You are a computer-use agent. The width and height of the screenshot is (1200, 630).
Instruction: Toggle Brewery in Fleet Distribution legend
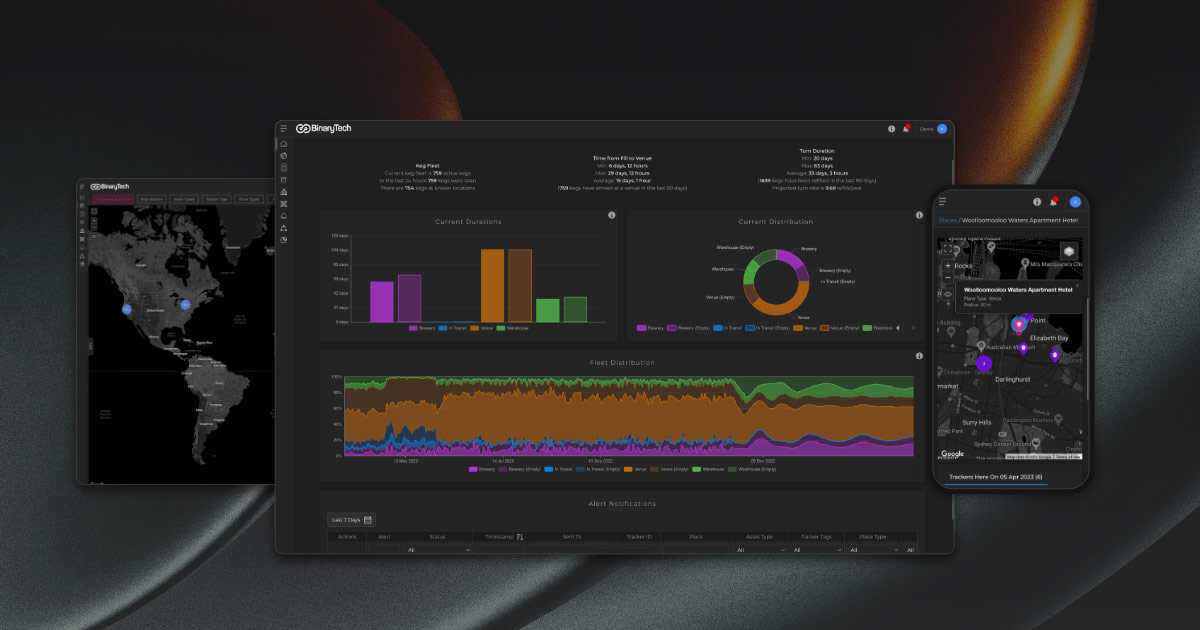(482, 468)
